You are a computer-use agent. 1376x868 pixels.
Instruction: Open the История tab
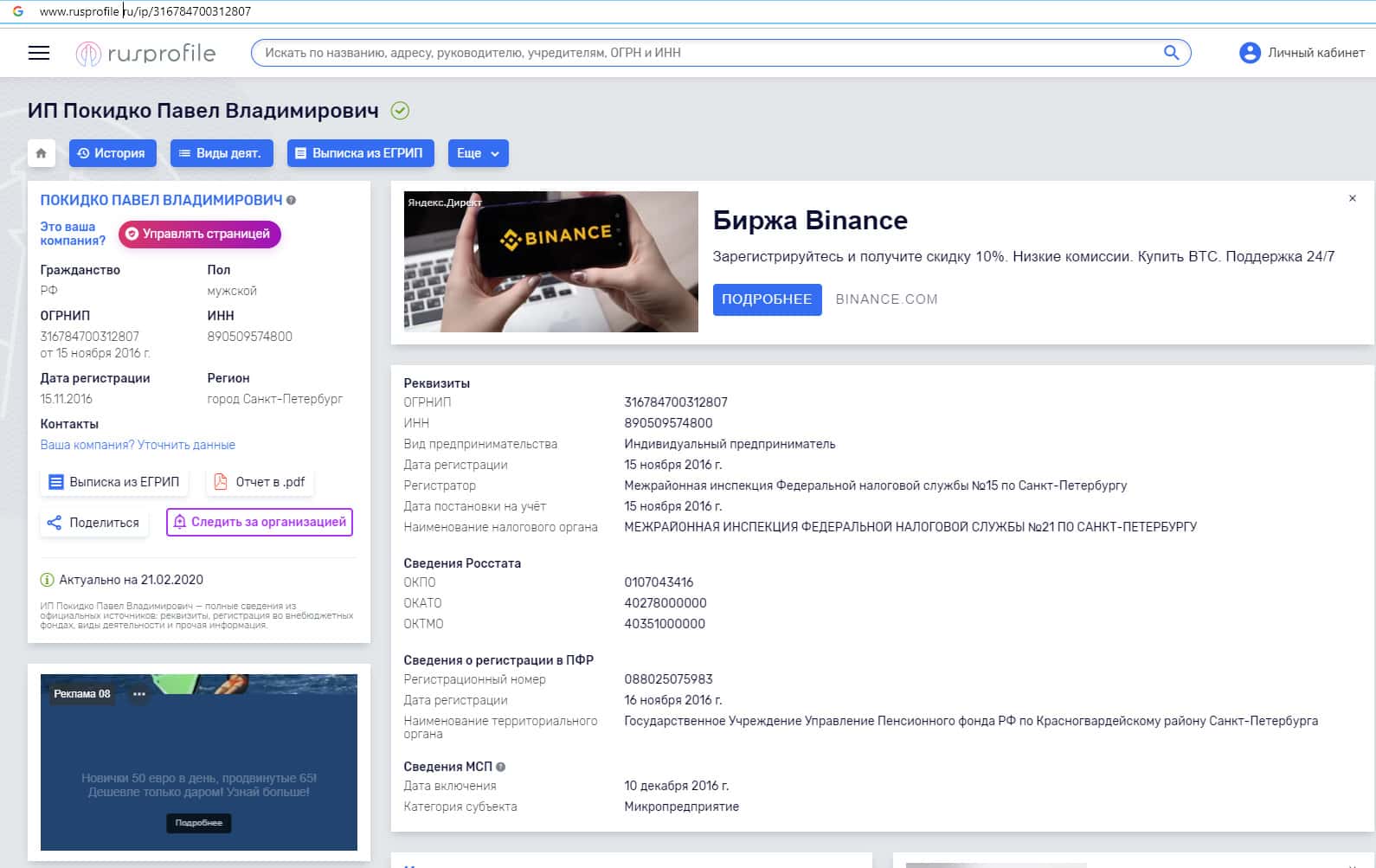[113, 153]
